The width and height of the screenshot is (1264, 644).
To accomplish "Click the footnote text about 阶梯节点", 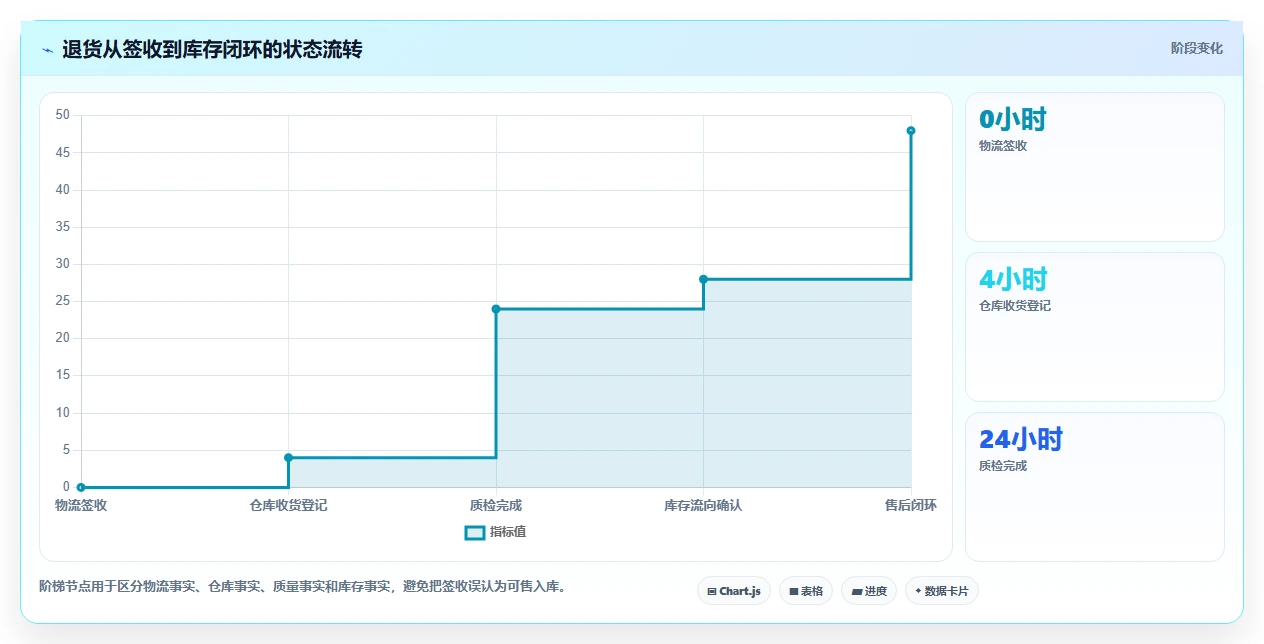I will (x=303, y=587).
